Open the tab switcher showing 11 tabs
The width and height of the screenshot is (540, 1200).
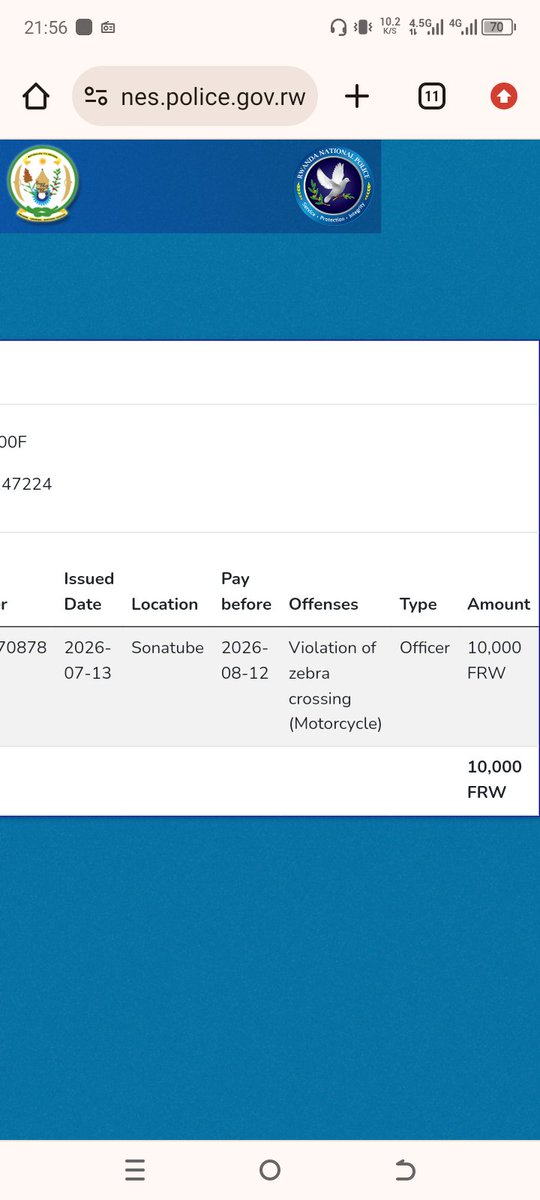coord(431,96)
